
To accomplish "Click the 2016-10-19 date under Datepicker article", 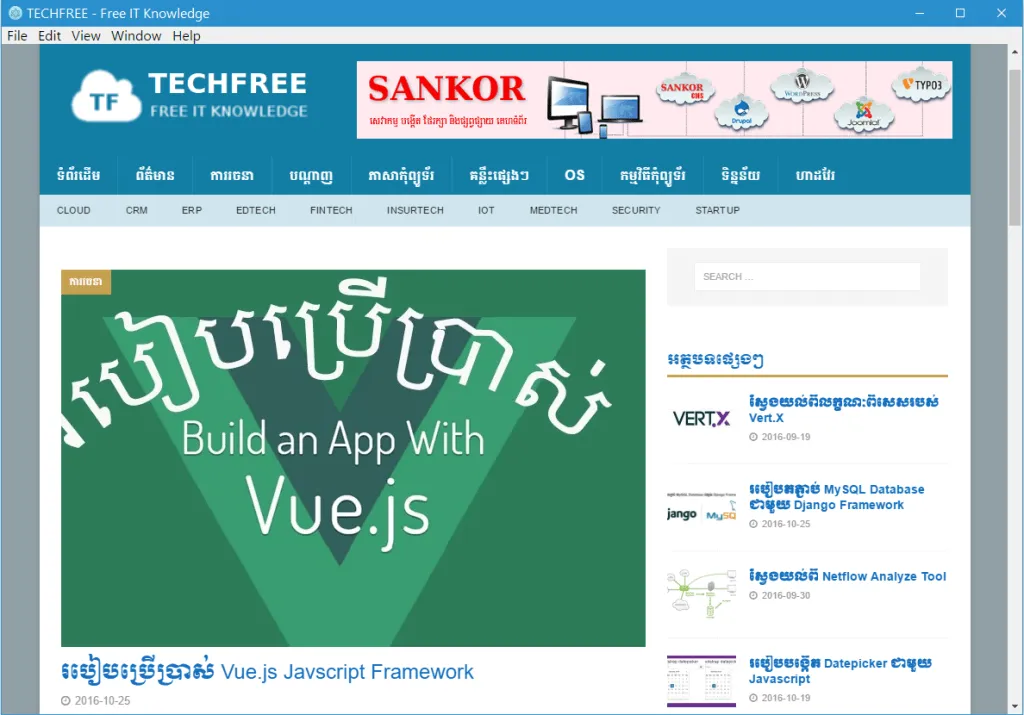I will tap(786, 698).
